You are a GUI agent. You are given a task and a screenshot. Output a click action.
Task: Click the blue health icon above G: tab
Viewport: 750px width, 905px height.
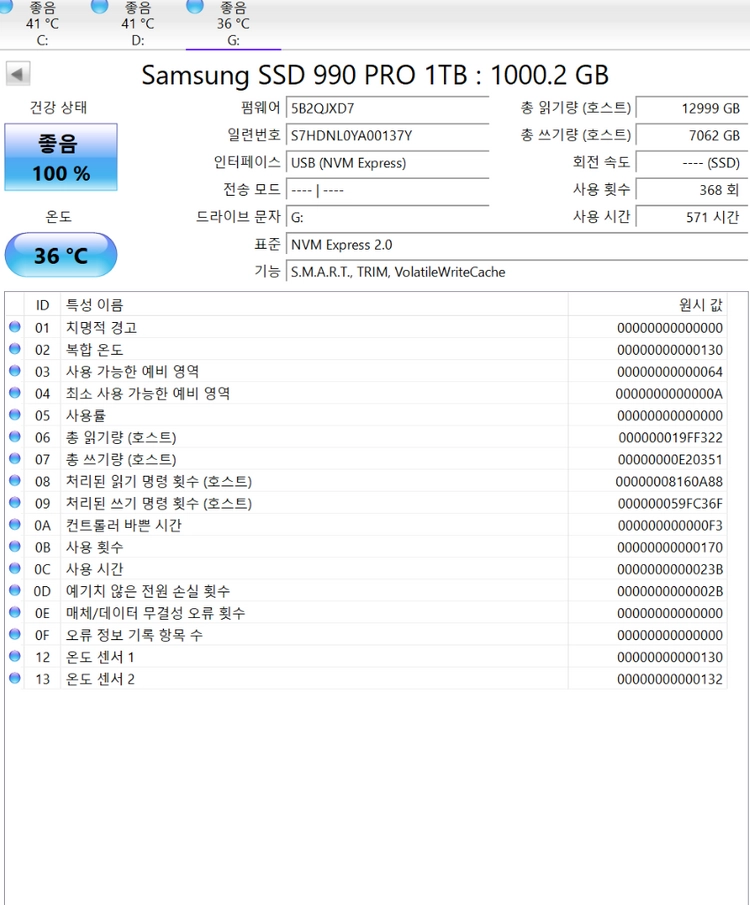tap(195, 5)
